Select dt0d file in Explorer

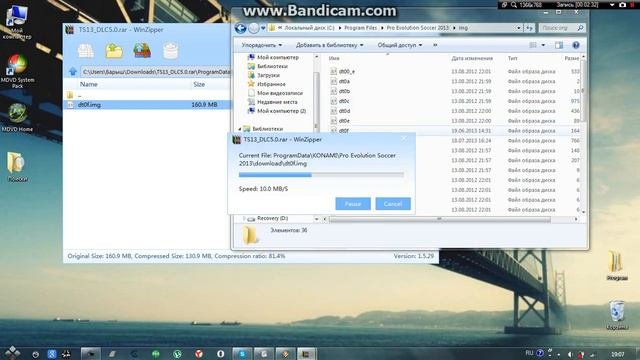(344, 111)
